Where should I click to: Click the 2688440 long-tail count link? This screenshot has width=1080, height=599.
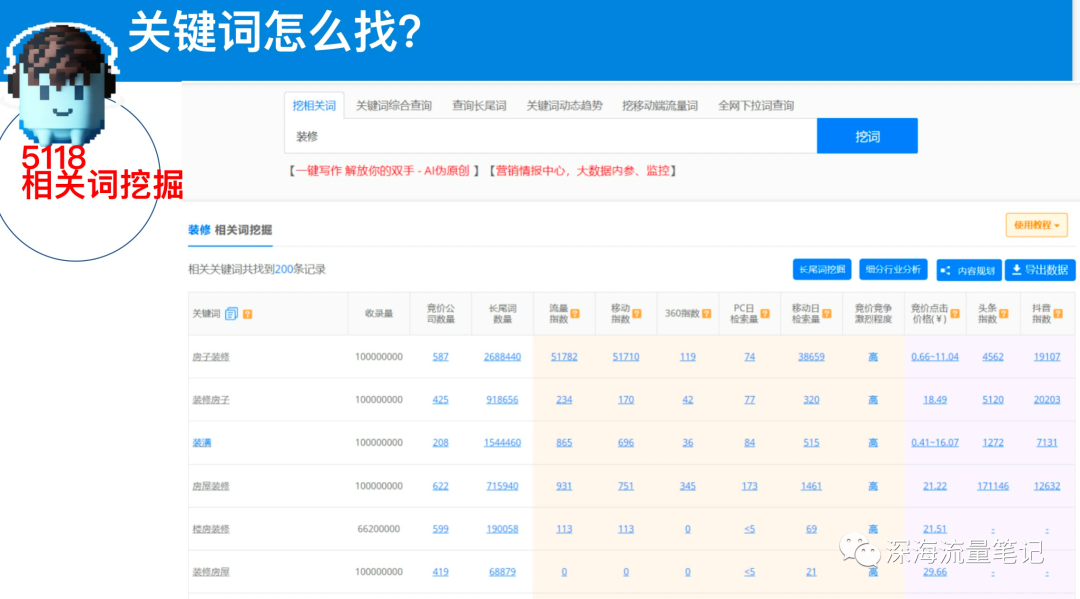[x=502, y=357]
